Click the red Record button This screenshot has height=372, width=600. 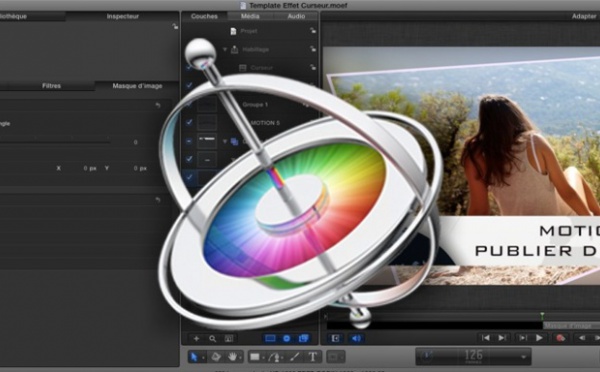pos(560,338)
